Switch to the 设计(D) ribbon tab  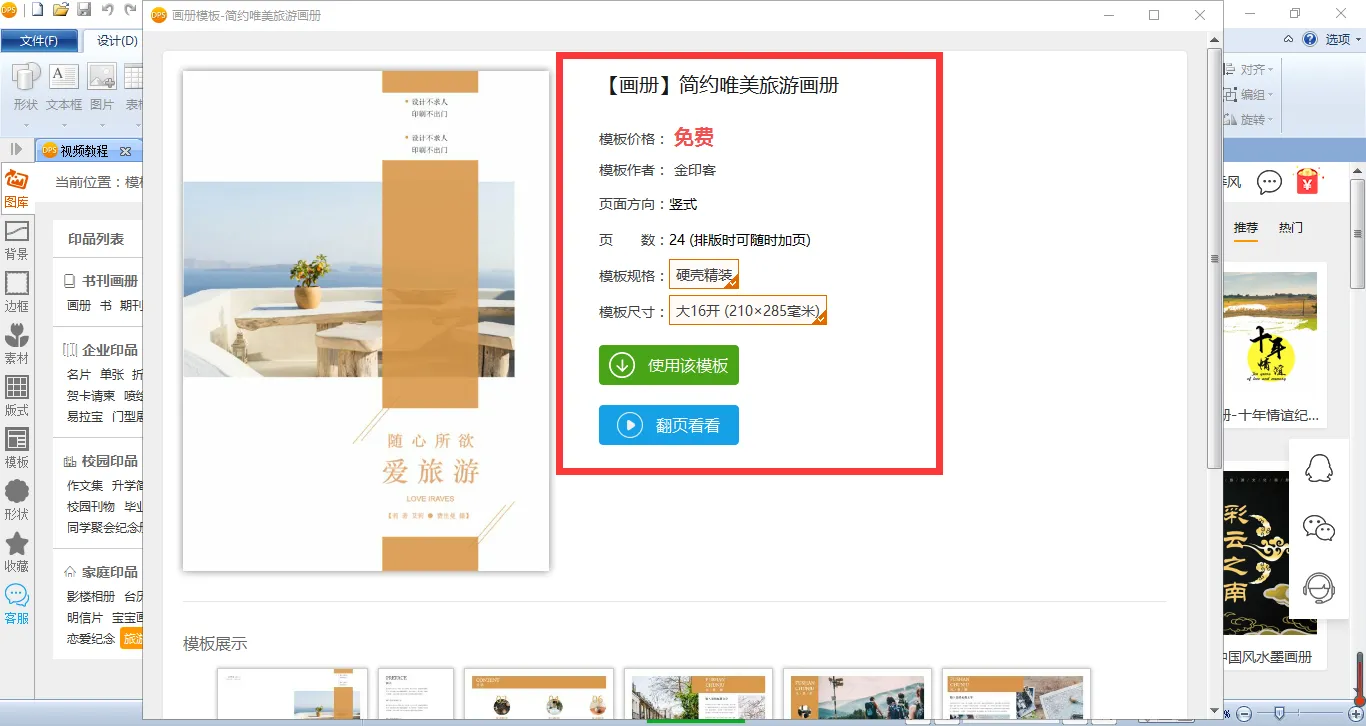[117, 41]
